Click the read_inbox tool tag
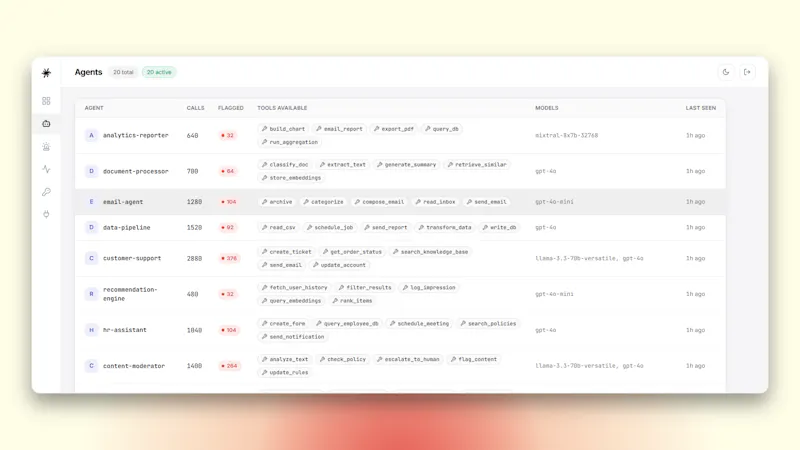The width and height of the screenshot is (800, 450). 435,202
